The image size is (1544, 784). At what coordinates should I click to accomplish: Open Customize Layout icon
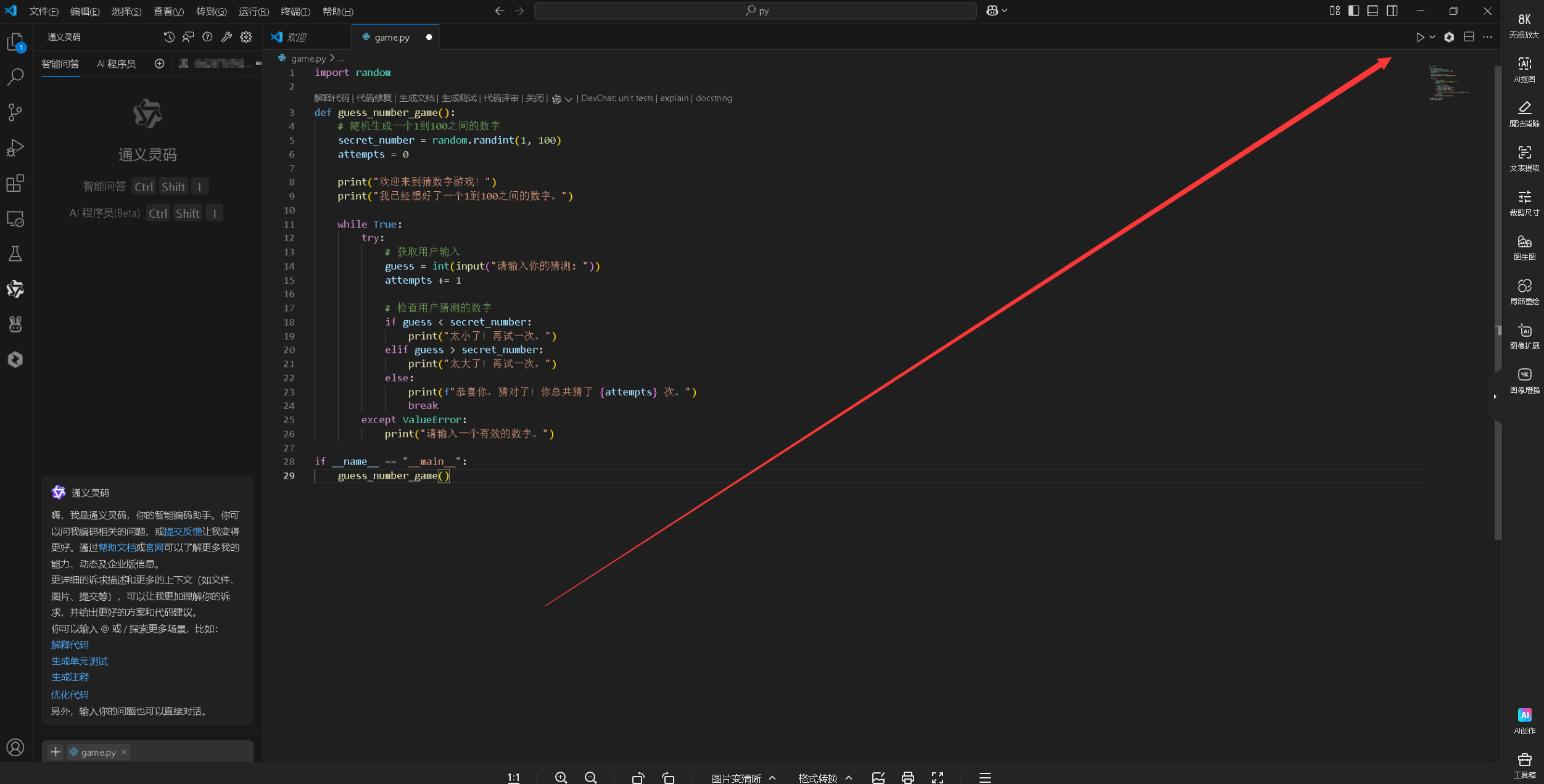[x=1334, y=10]
